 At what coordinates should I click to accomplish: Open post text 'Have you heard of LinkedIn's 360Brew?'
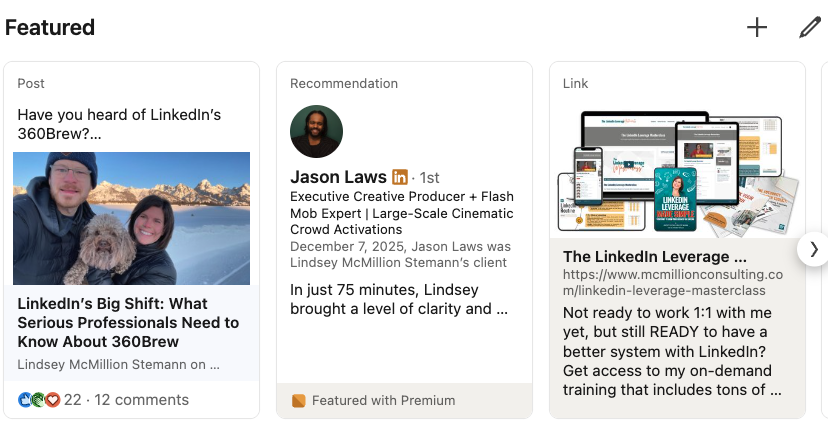(x=119, y=124)
